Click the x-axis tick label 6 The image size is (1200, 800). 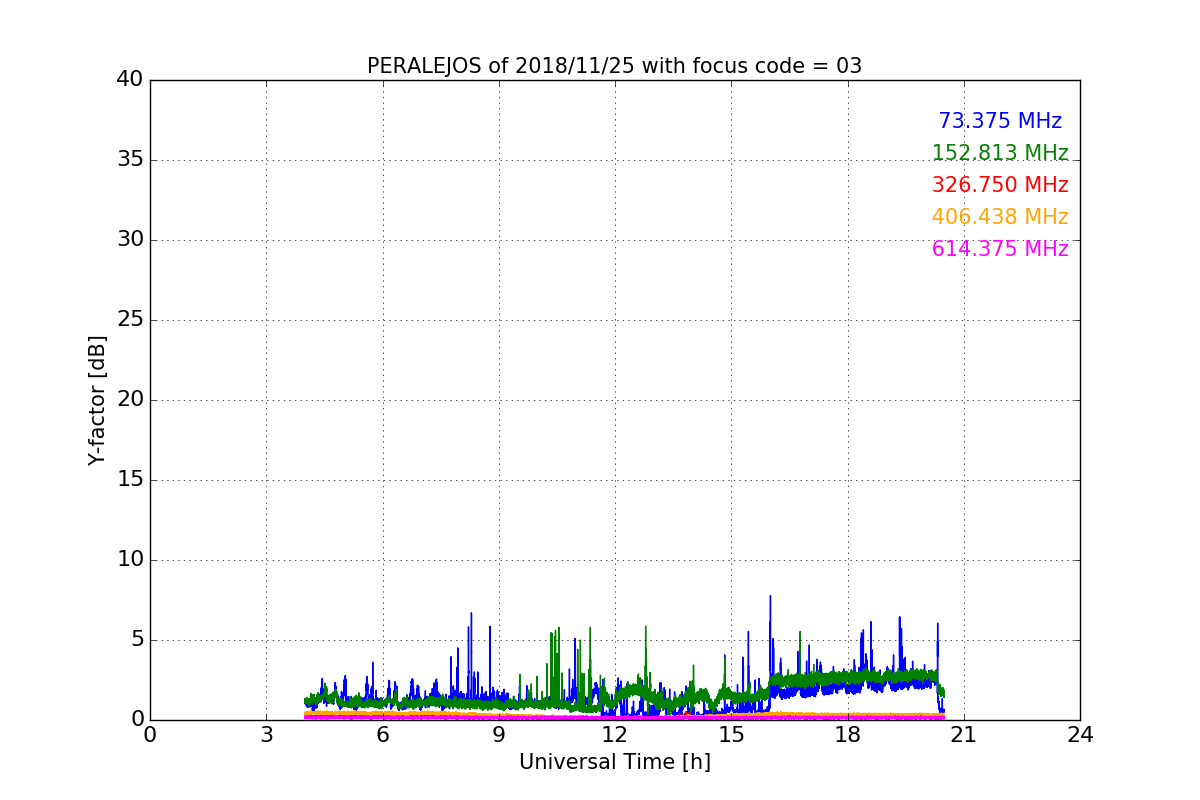click(382, 735)
